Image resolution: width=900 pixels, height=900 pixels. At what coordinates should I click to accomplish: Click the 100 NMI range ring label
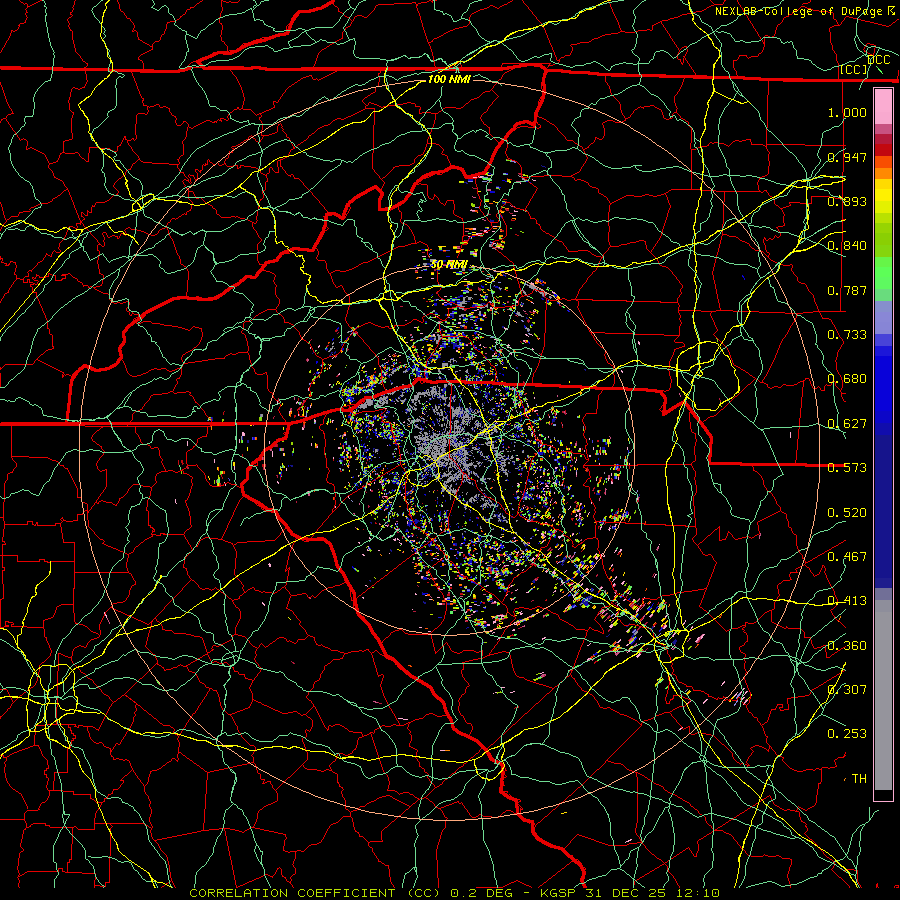click(449, 79)
